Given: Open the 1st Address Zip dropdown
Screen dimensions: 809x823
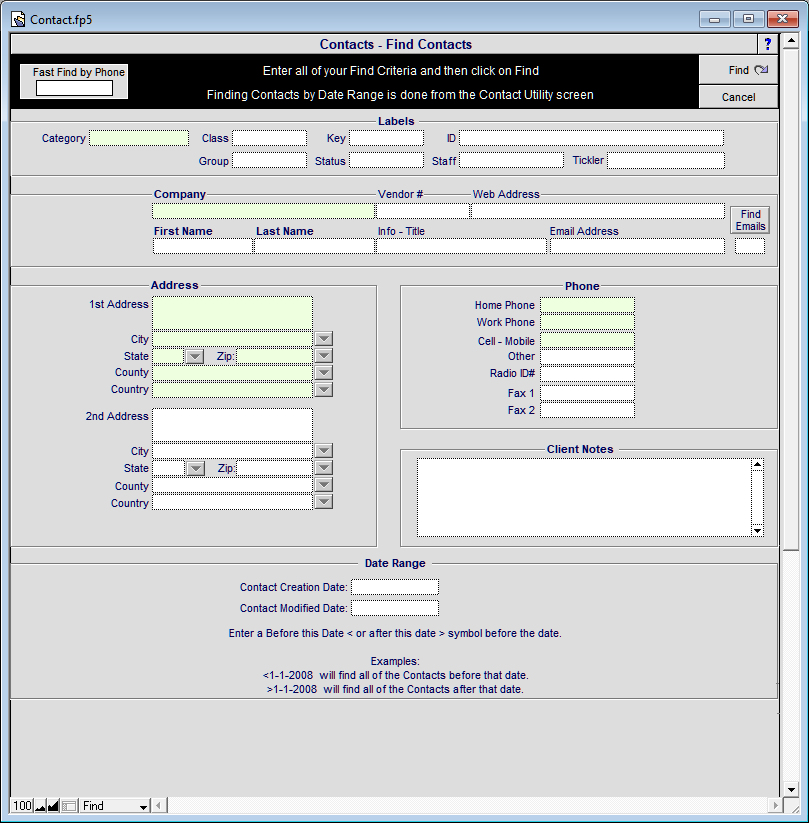Looking at the screenshot, I should click(x=324, y=356).
